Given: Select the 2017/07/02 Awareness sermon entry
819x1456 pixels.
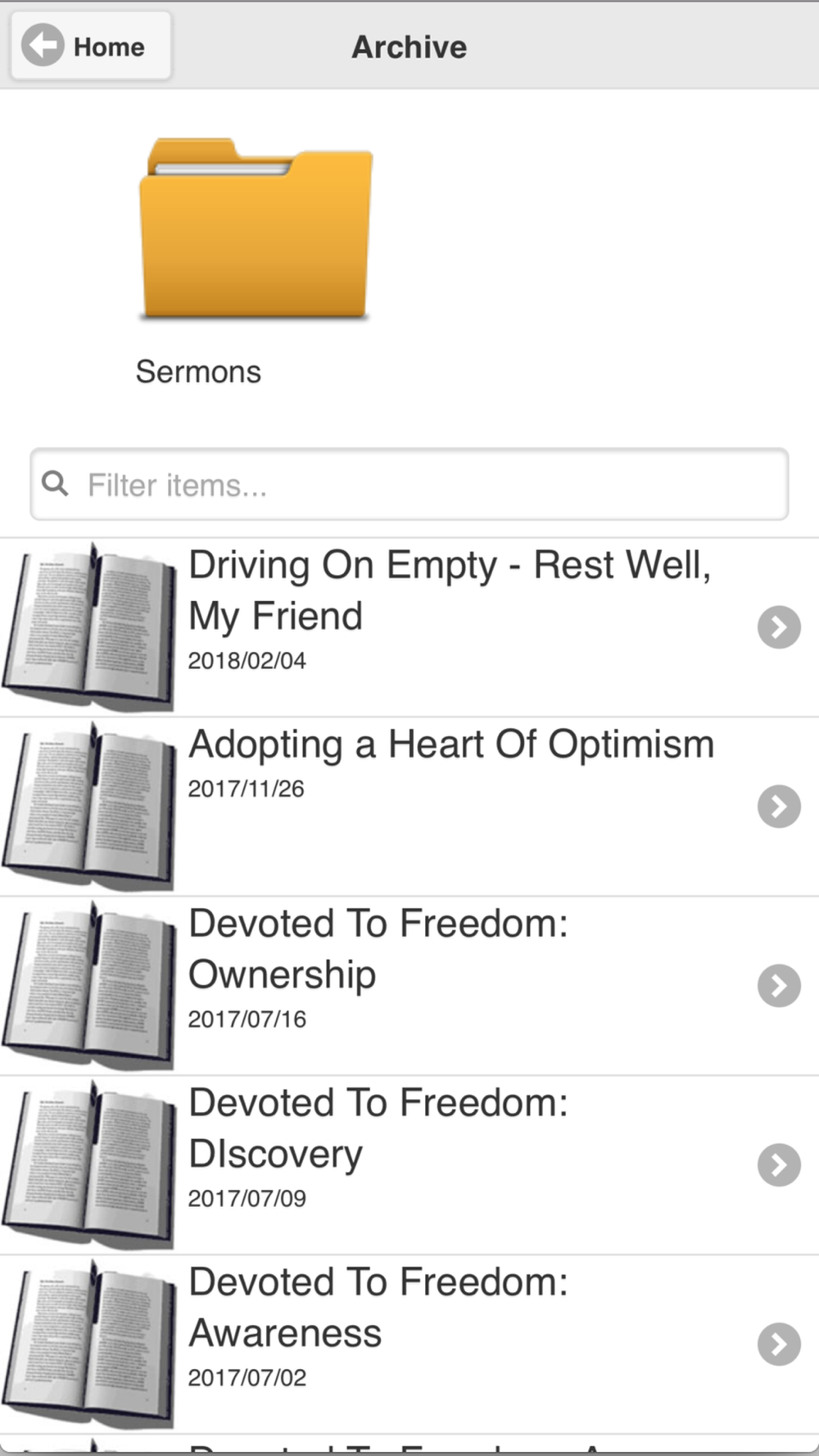Looking at the screenshot, I should point(409,1345).
